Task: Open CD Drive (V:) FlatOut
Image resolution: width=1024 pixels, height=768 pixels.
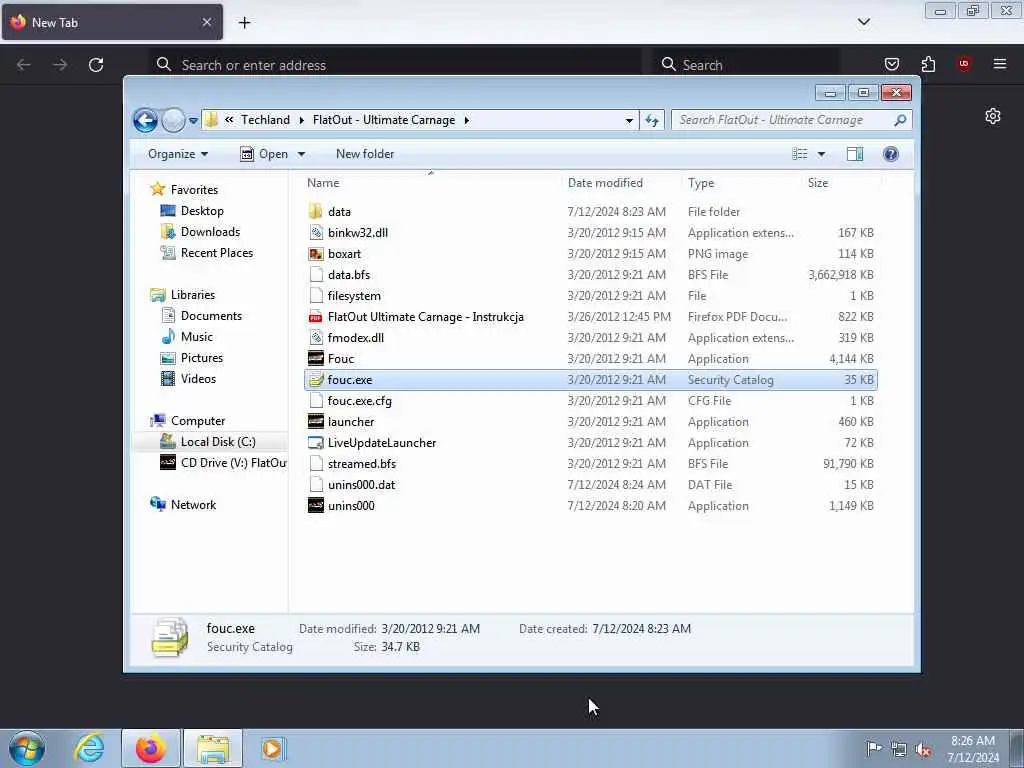Action: click(x=233, y=463)
